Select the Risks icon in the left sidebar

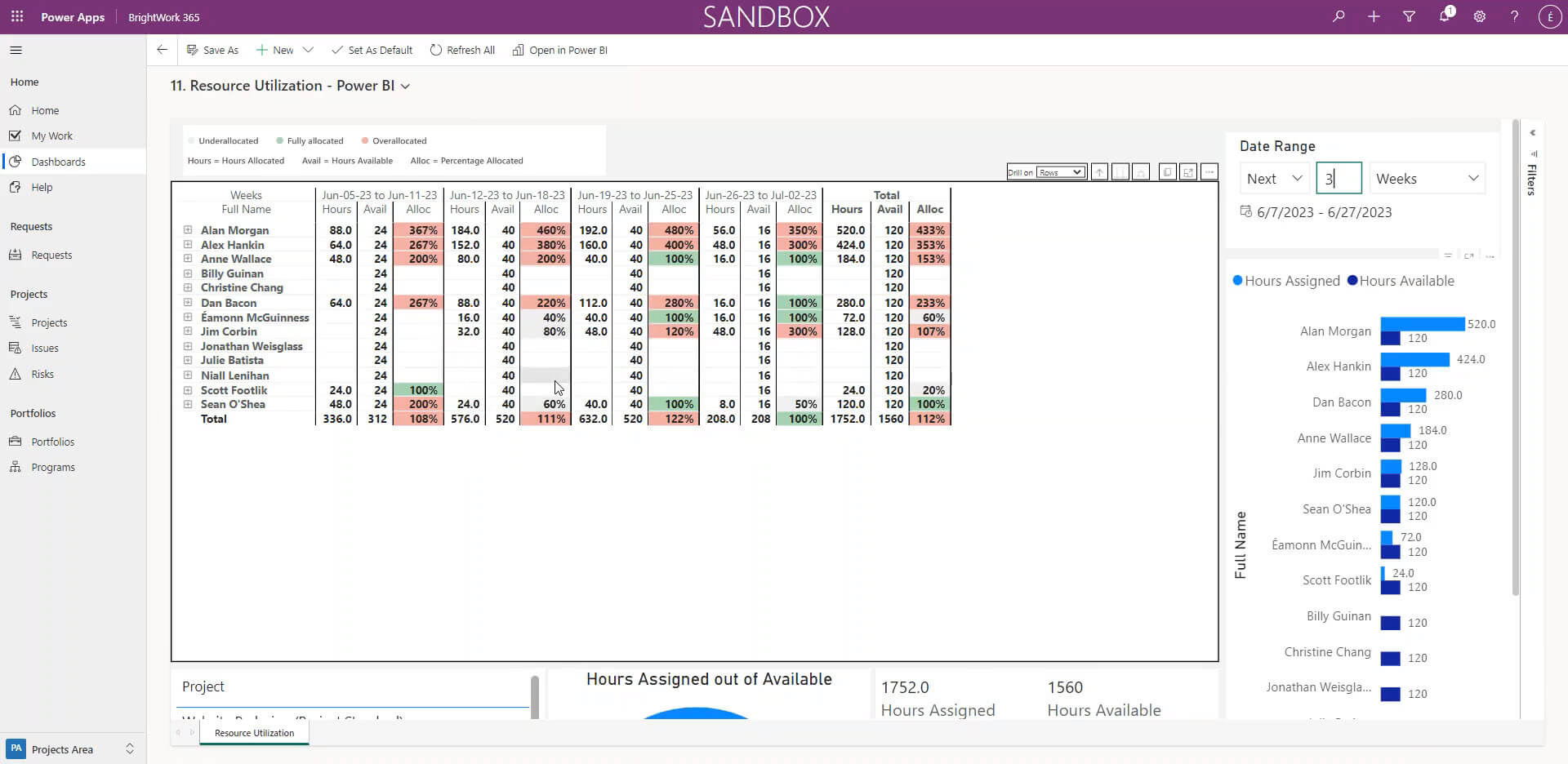(16, 374)
